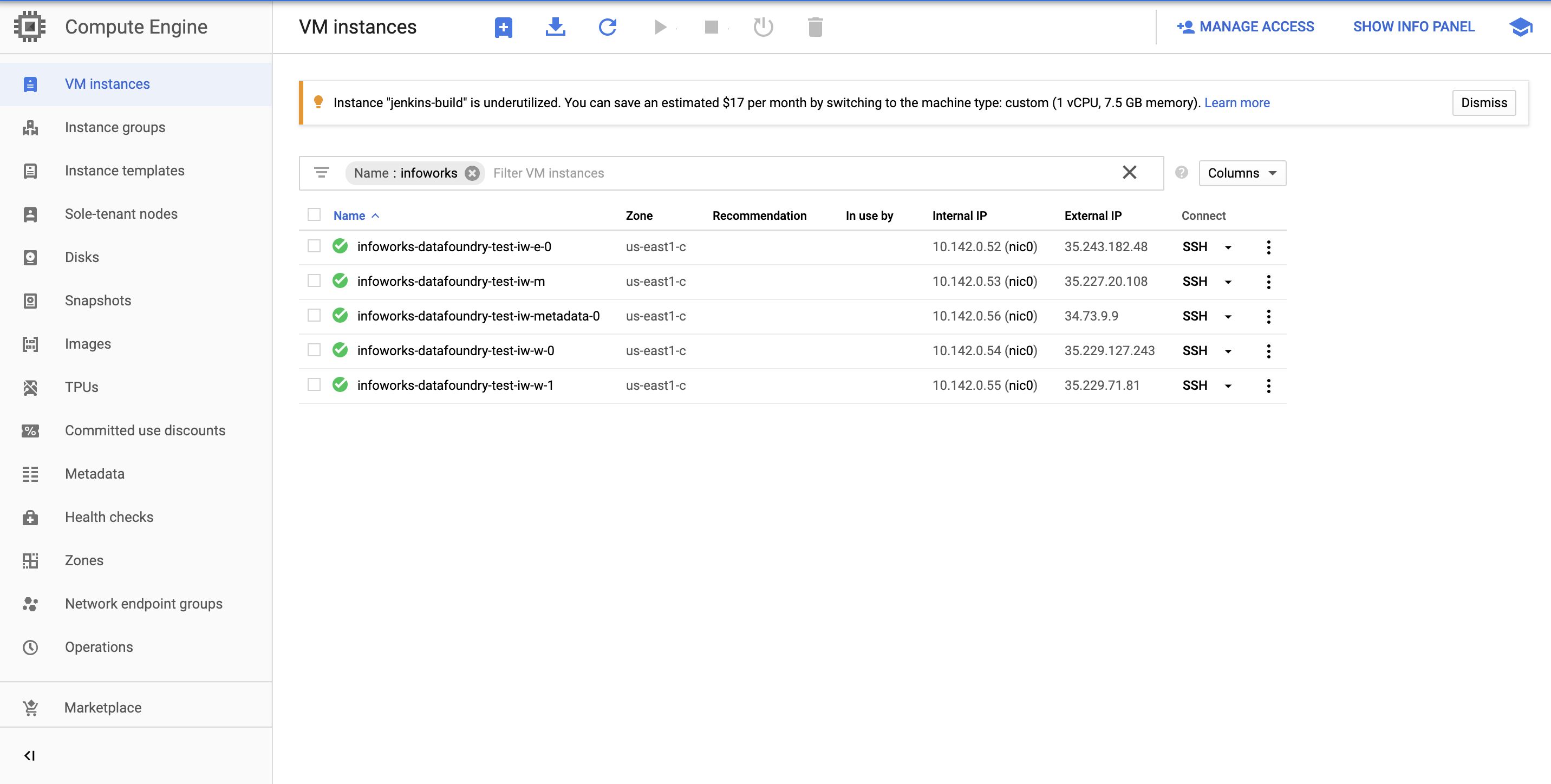The height and width of the screenshot is (784, 1551).
Task: Select checkbox for infoworks-datafoundry-test-iw-m
Action: 314,280
